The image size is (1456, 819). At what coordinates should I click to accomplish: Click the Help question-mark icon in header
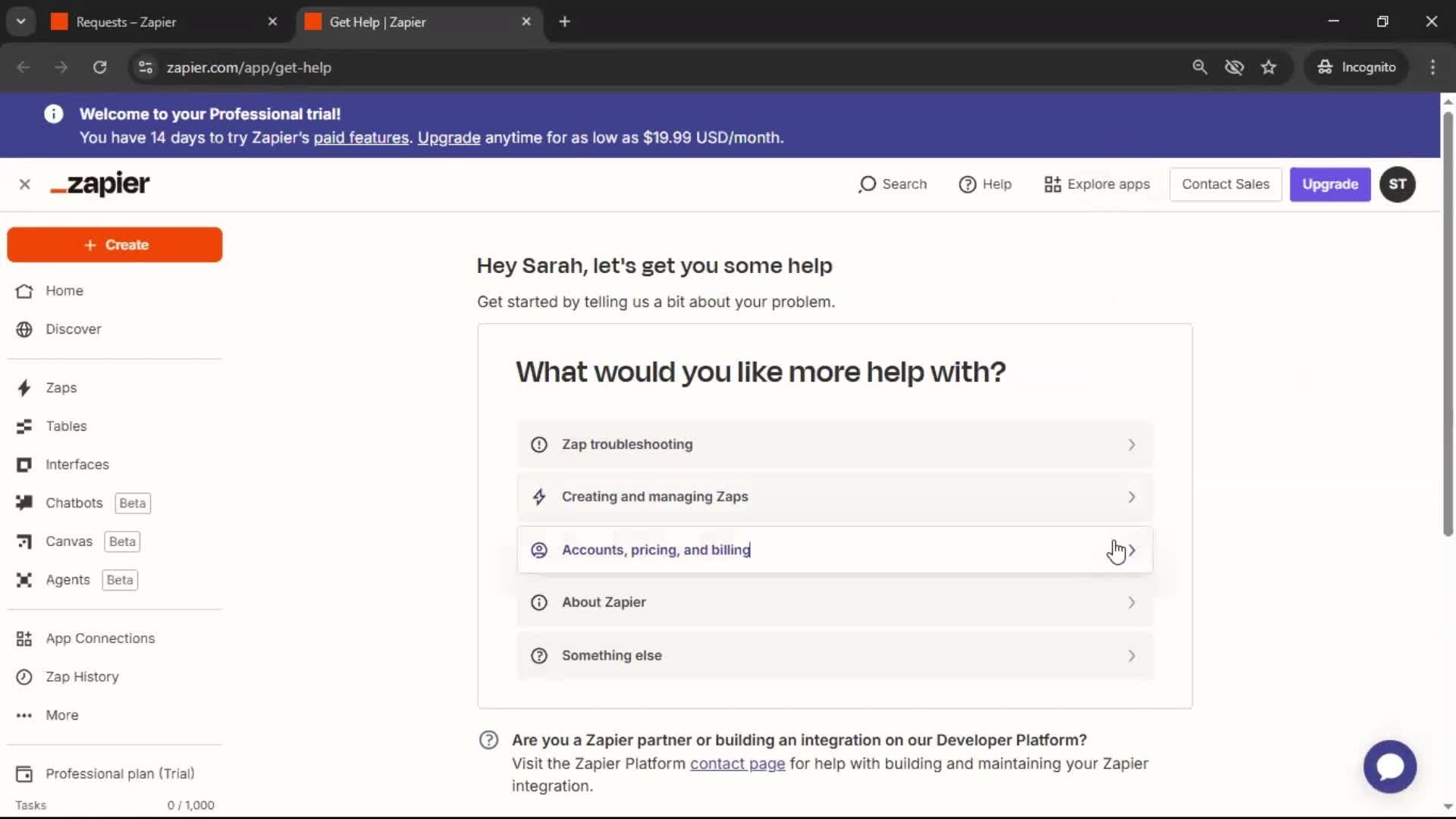(967, 184)
